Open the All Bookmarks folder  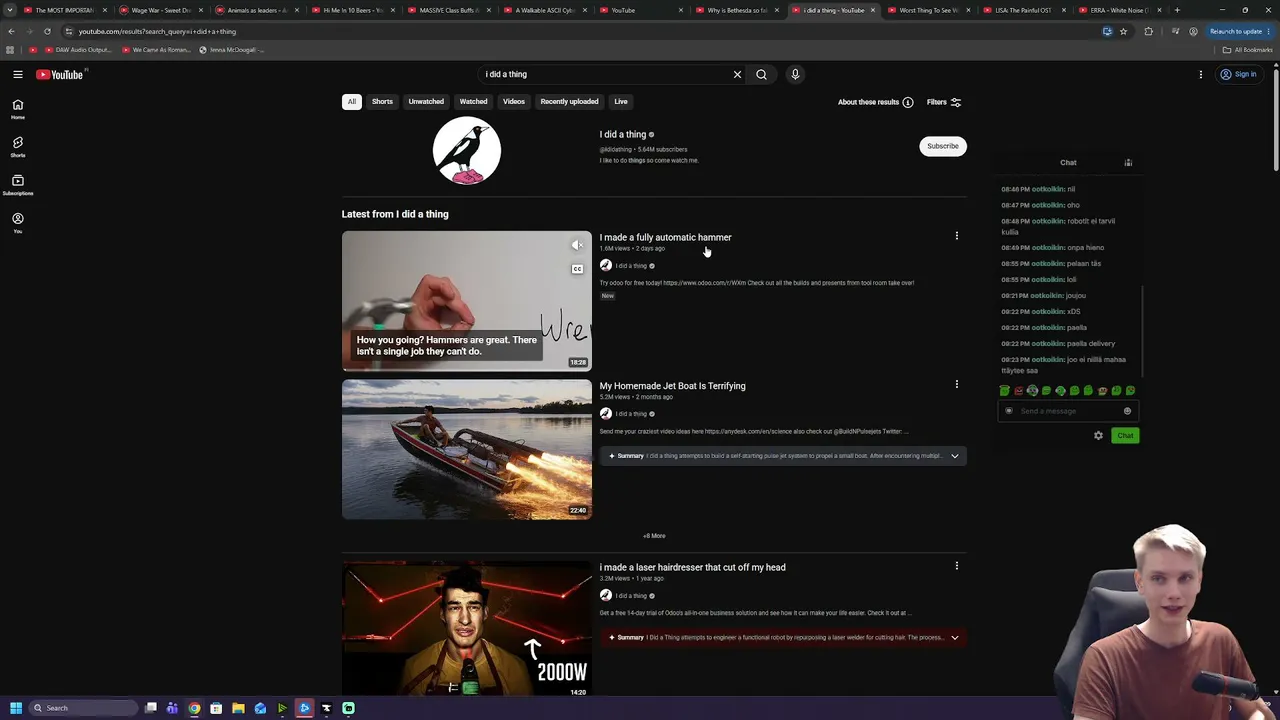click(x=1247, y=50)
